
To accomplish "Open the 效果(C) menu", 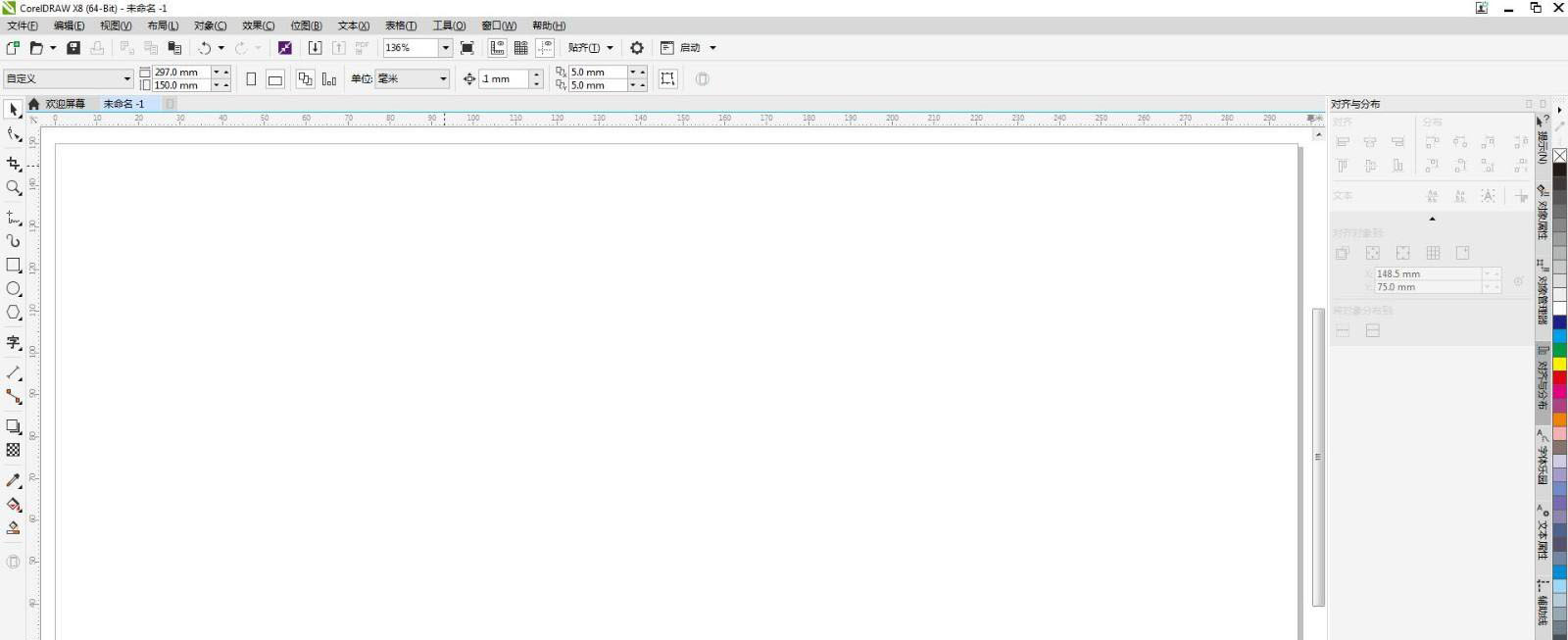I will coord(258,25).
